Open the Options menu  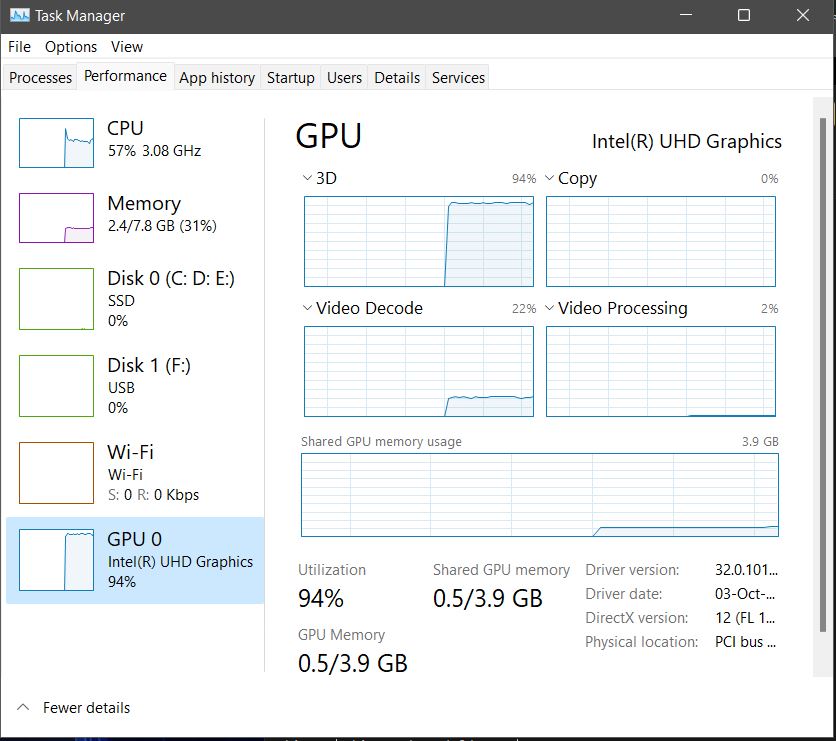tap(71, 47)
